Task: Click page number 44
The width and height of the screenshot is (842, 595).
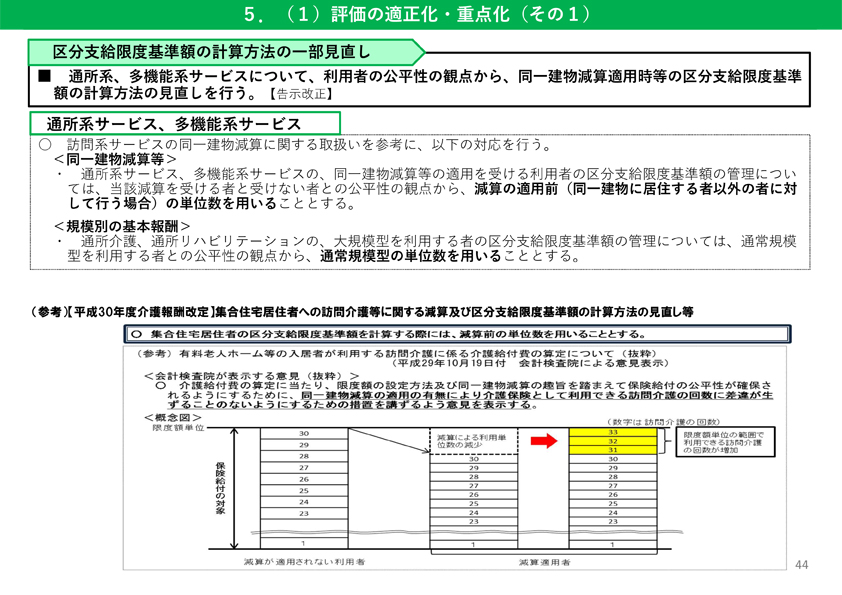Action: (801, 564)
